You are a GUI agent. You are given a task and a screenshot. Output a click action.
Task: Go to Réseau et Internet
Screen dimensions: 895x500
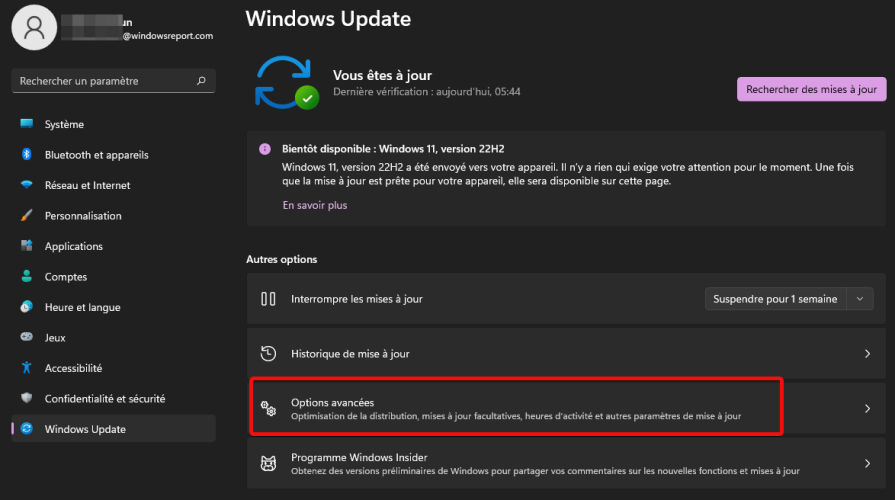[113, 185]
